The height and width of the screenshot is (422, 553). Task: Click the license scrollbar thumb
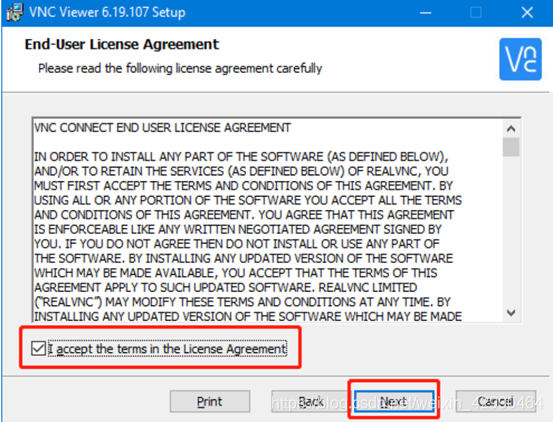coord(511,147)
